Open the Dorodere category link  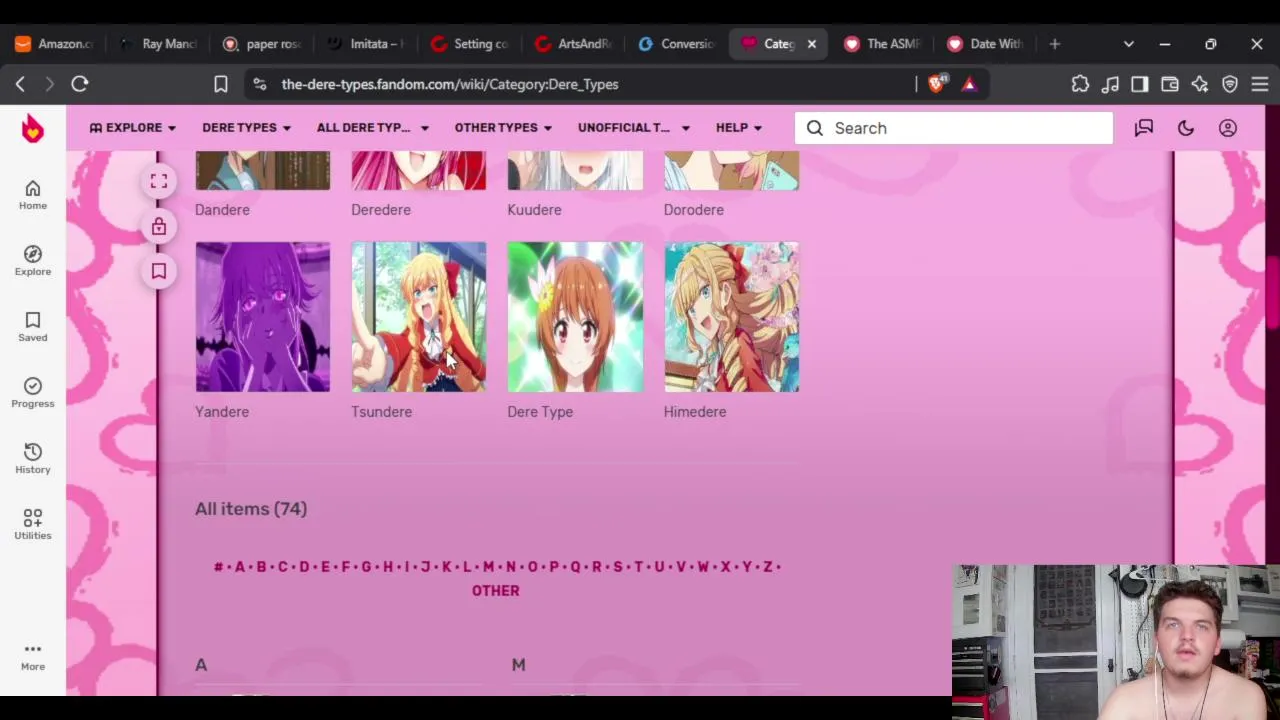pyautogui.click(x=693, y=210)
